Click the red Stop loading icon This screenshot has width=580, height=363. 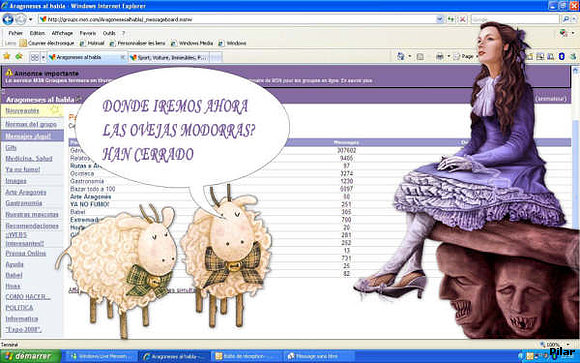pyautogui.click(x=462, y=19)
